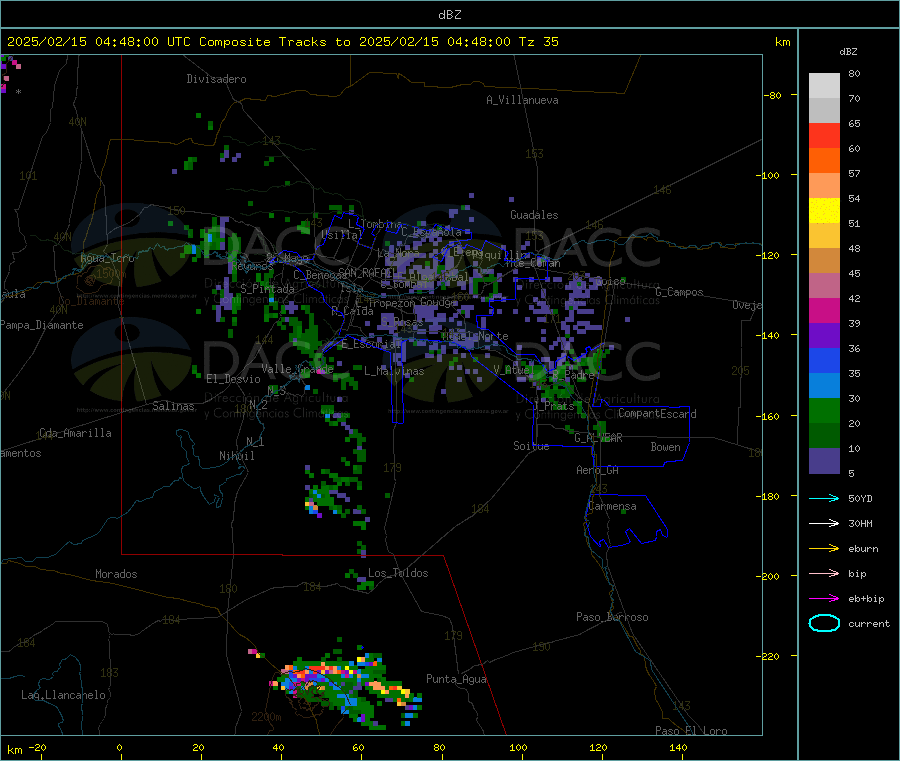Select the red 60 dBZ color swatch
The width and height of the screenshot is (900, 761).
824,135
